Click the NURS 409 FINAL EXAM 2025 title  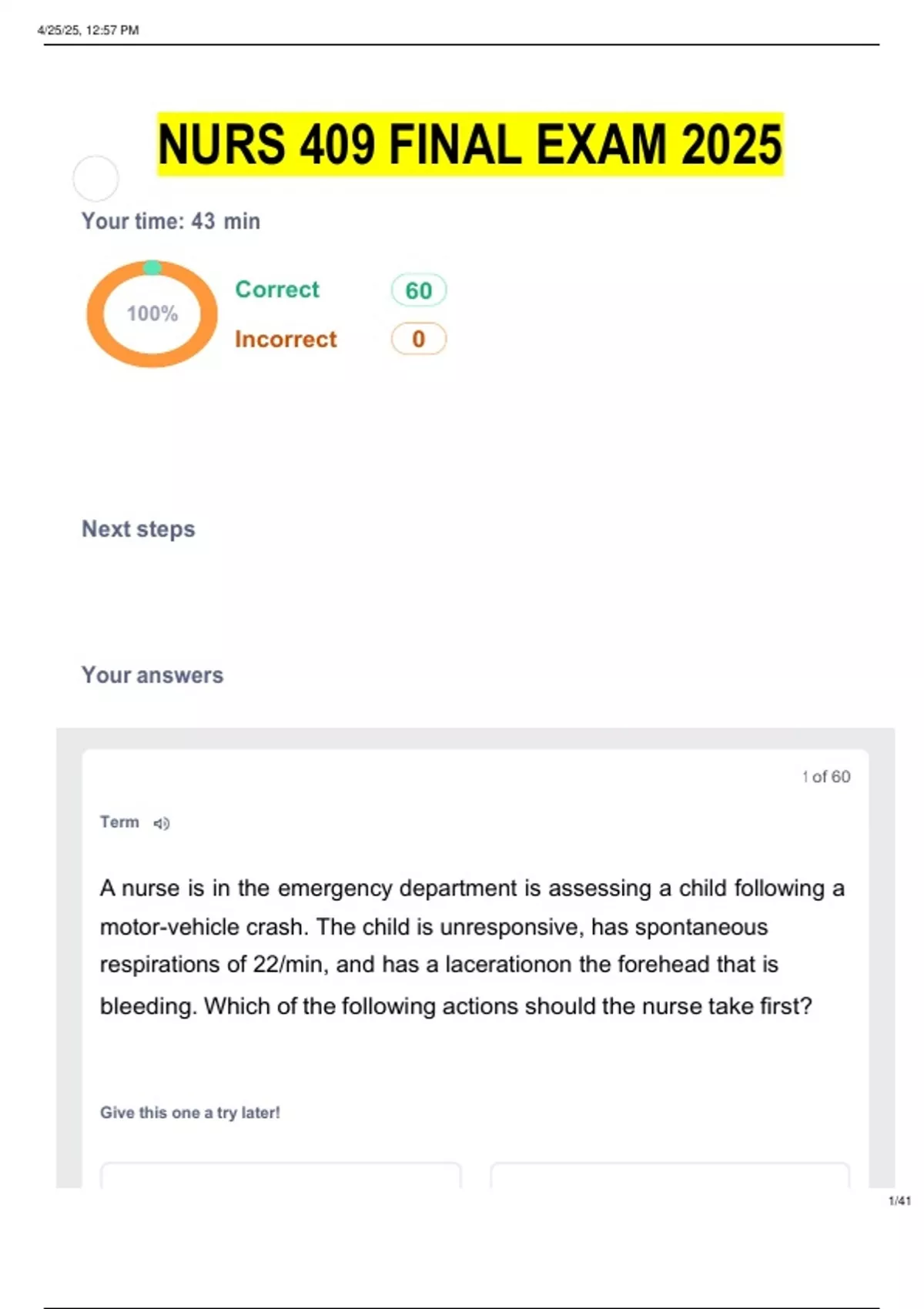470,144
